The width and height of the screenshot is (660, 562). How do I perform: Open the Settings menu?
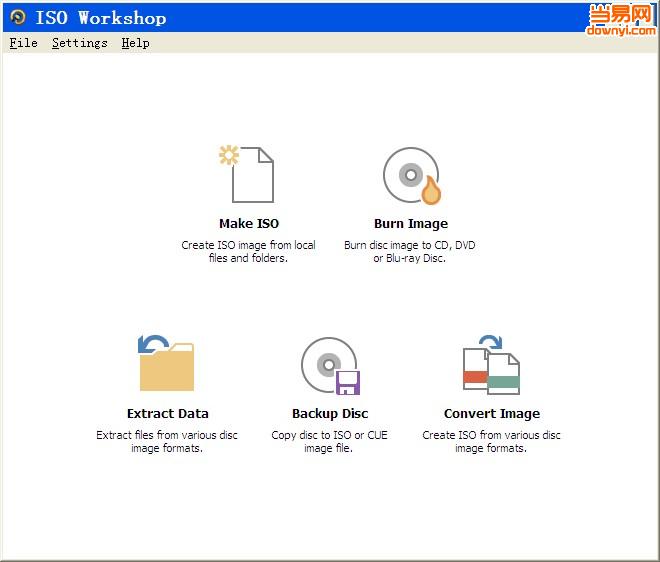pyautogui.click(x=80, y=43)
